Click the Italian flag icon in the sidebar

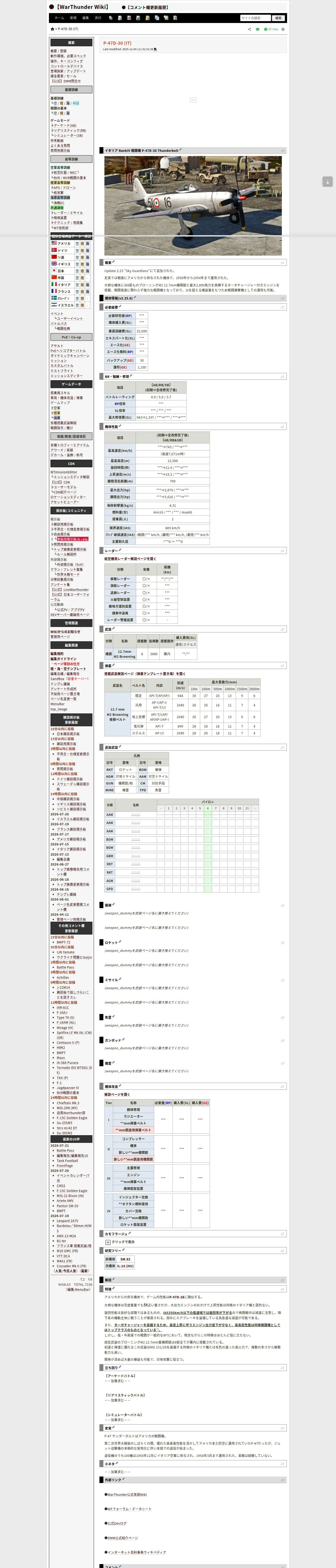(54, 284)
